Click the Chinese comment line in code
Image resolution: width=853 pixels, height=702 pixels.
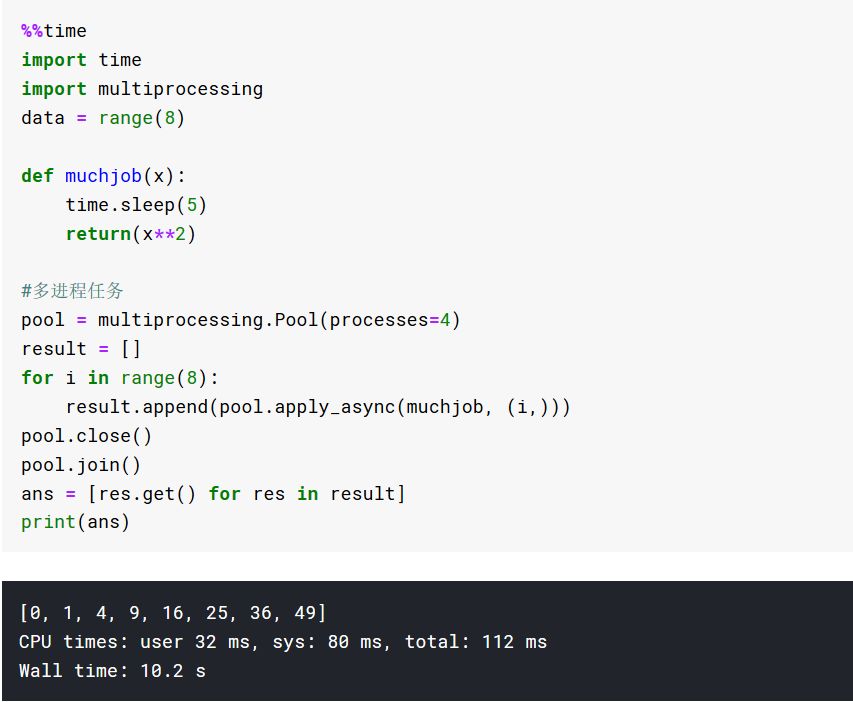73,291
